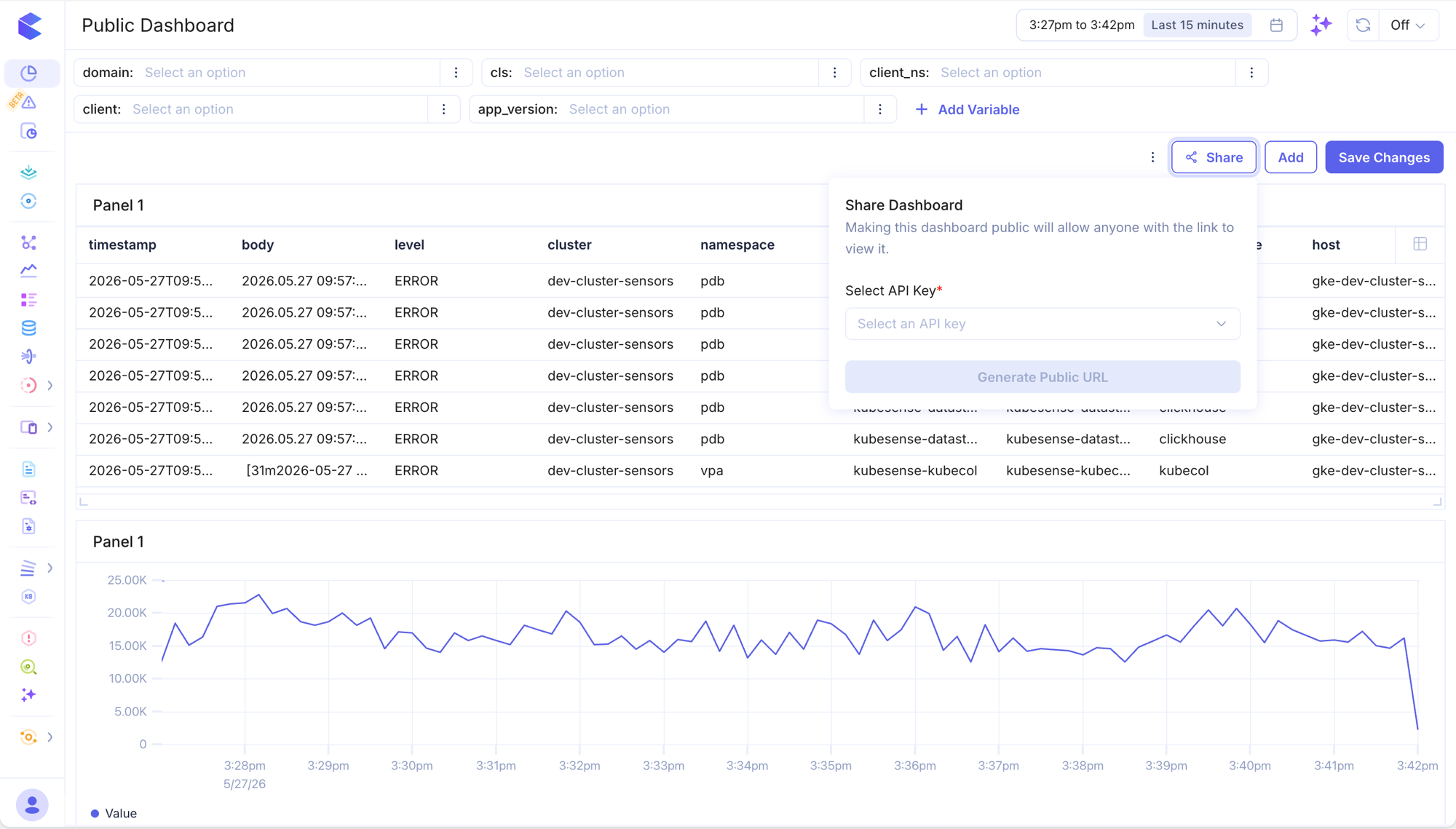The height and width of the screenshot is (829, 1456).
Task: Click the vpa namespace cell
Action: [x=711, y=470]
